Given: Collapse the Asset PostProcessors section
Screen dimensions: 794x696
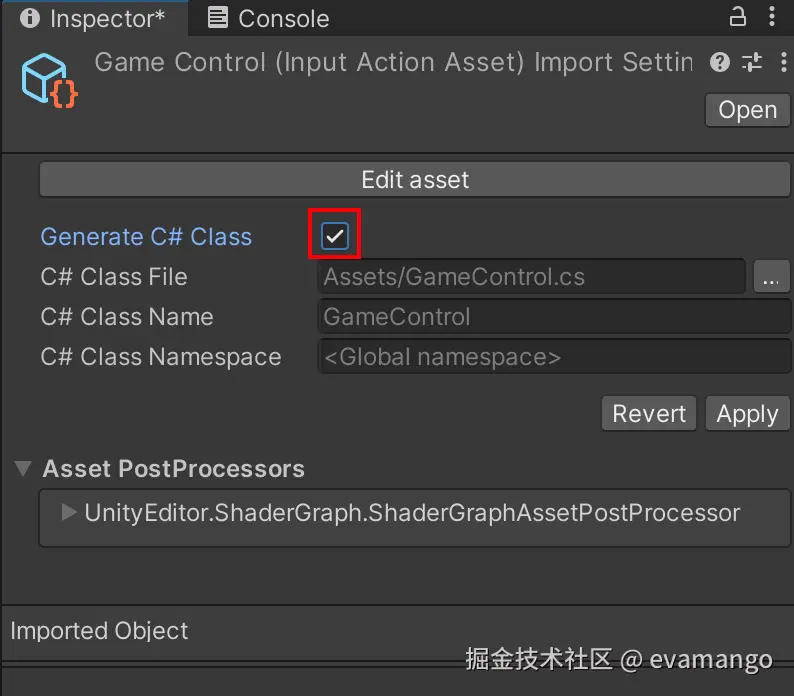Looking at the screenshot, I should 22,469.
